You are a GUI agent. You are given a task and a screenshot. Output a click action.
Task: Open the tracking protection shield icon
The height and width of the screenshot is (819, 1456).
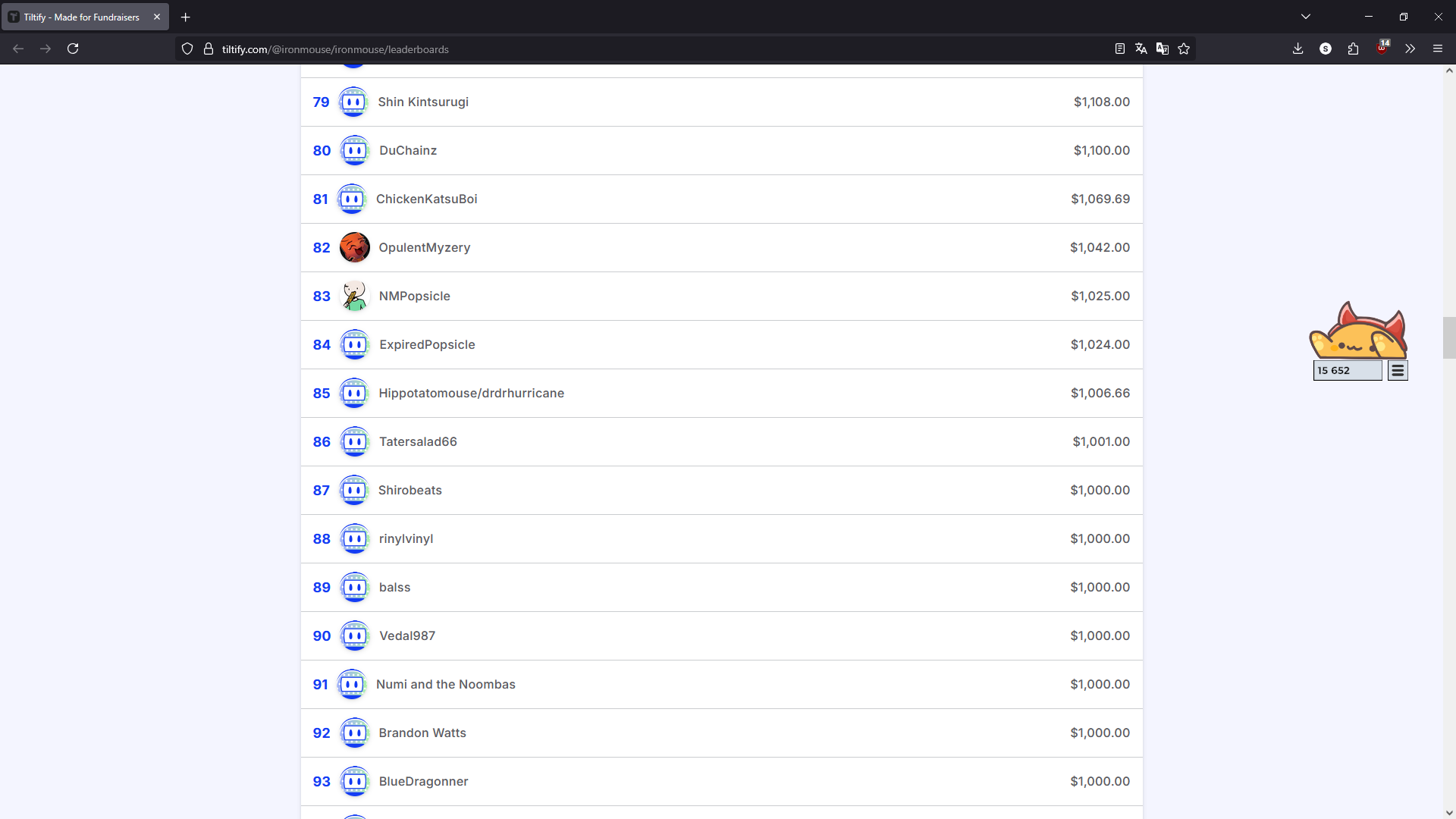click(187, 49)
